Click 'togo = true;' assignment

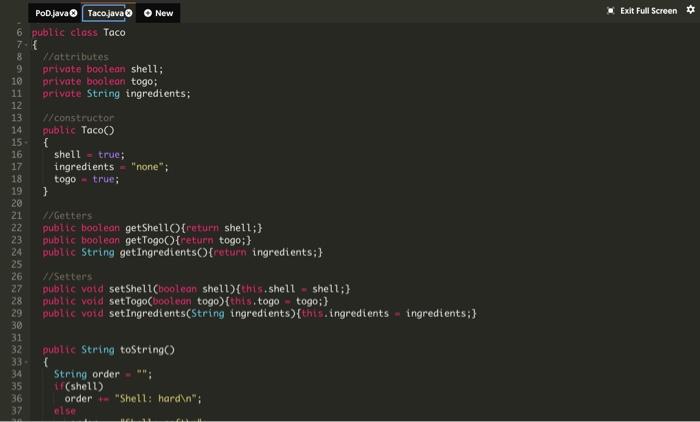click(87, 179)
